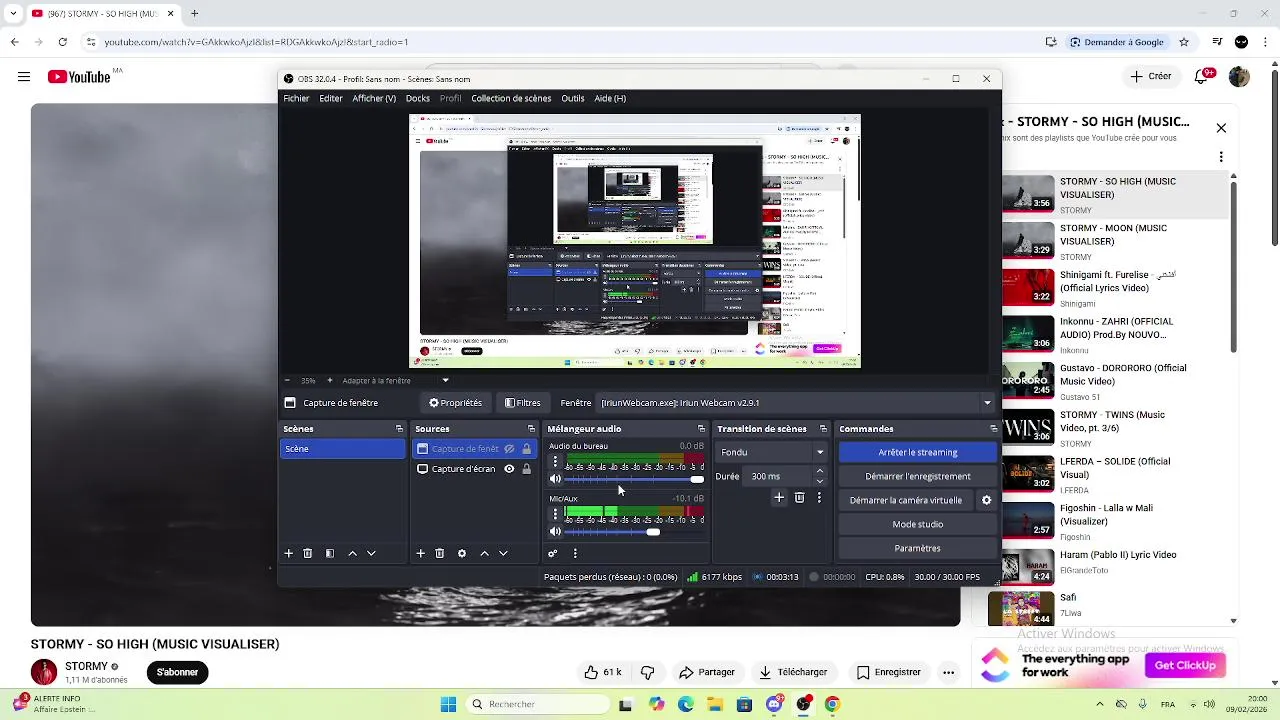Pop out Mélangeur audio dock icon

pyautogui.click(x=701, y=429)
